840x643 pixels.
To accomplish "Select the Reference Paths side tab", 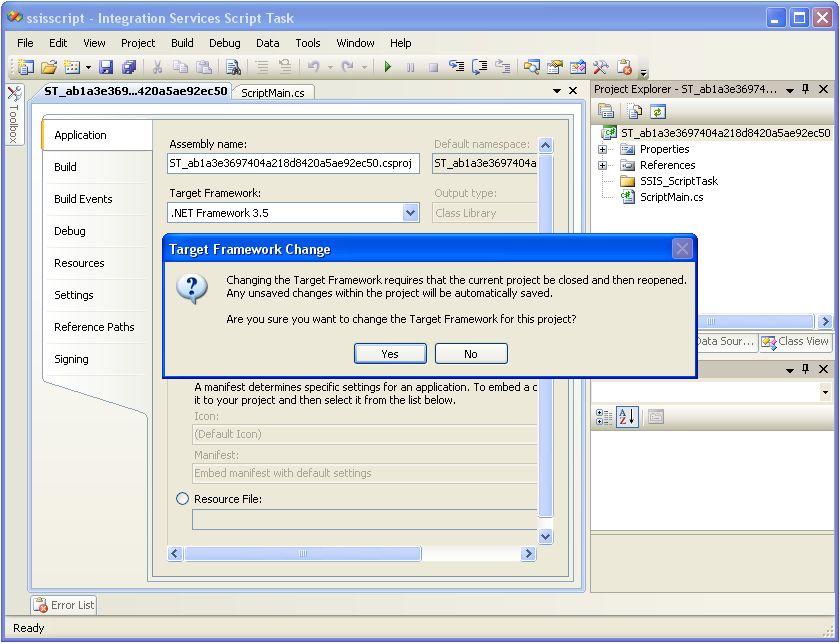I will coord(94,327).
